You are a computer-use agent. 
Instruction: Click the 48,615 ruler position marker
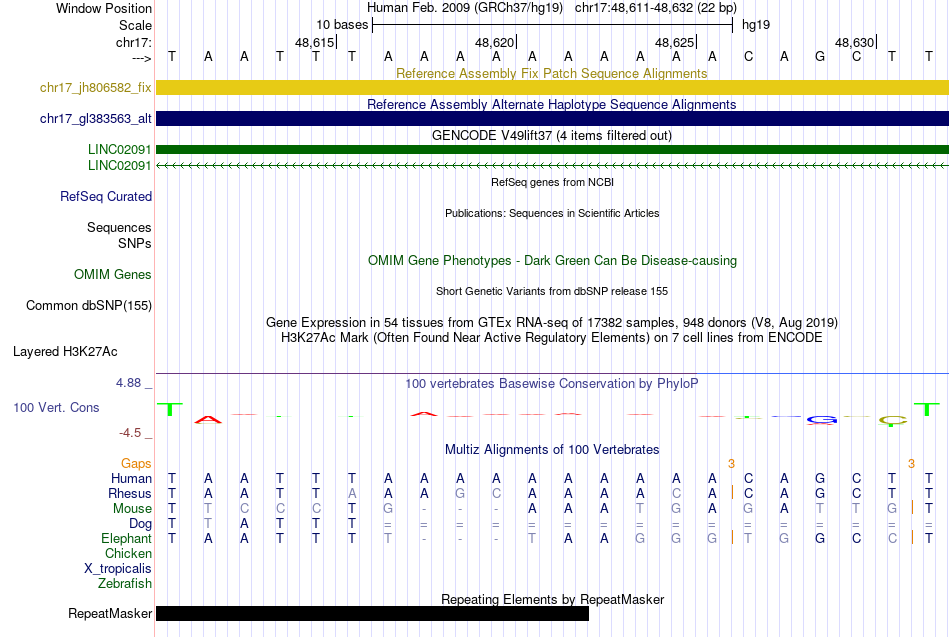(315, 42)
